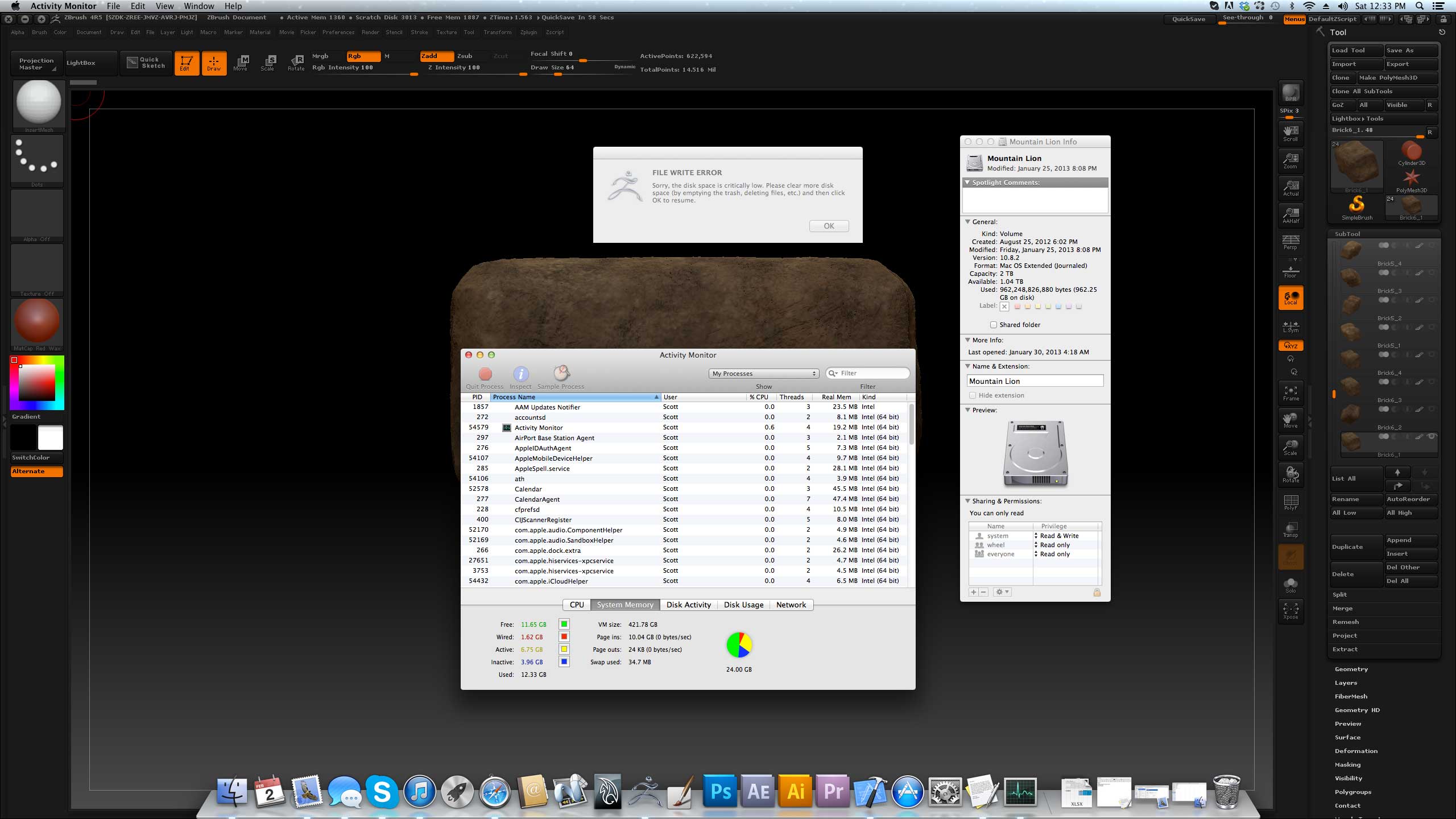
Task: Click the Zoom navigation icon
Action: click(1290, 161)
